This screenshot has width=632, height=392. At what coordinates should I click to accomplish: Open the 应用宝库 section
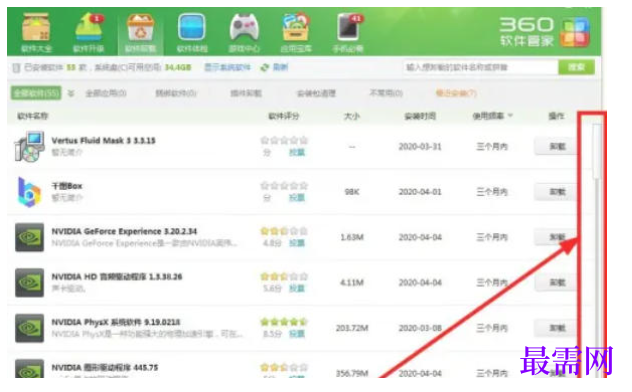point(296,33)
